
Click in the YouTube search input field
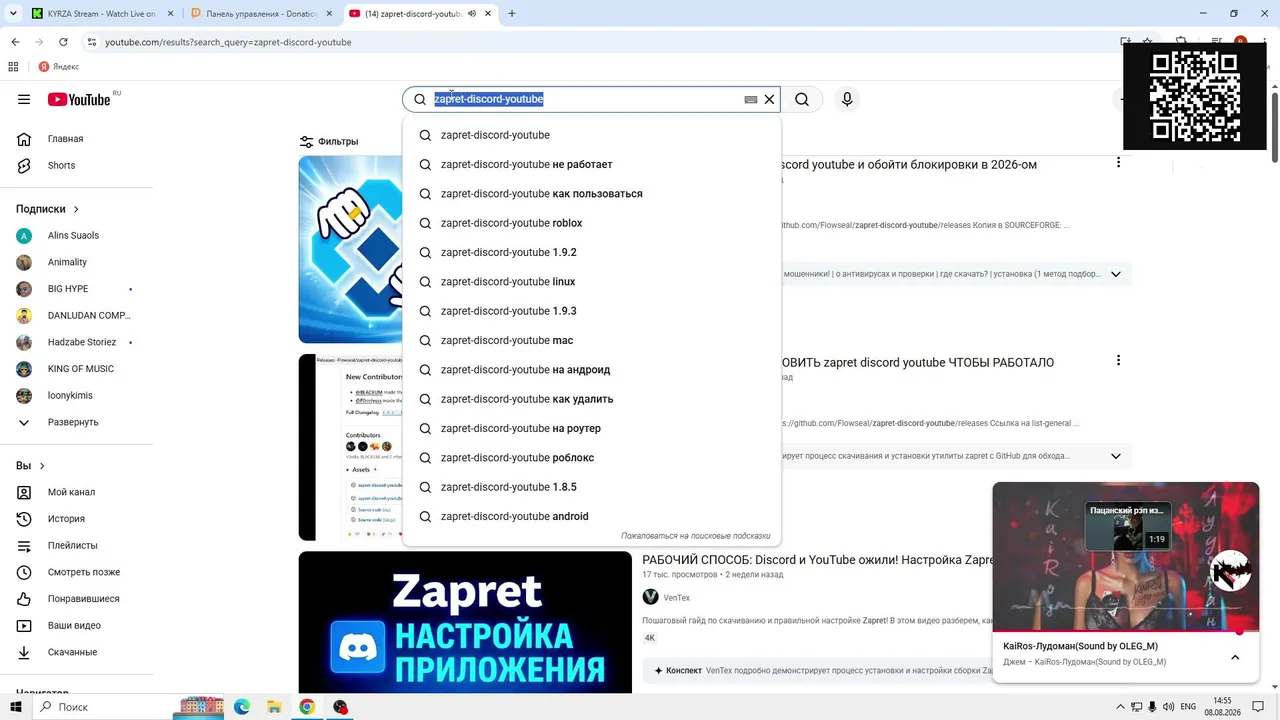[588, 99]
